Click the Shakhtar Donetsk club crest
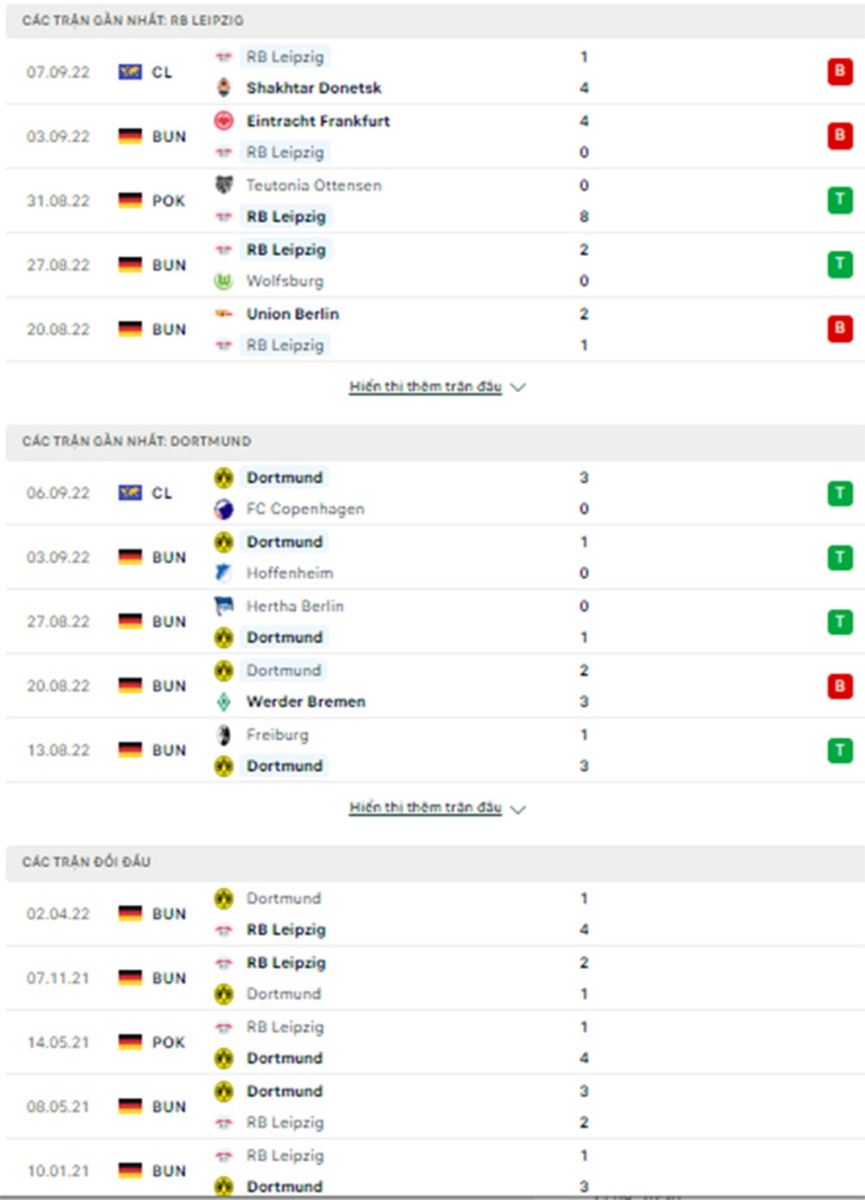The width and height of the screenshot is (865, 1200). click(x=223, y=88)
